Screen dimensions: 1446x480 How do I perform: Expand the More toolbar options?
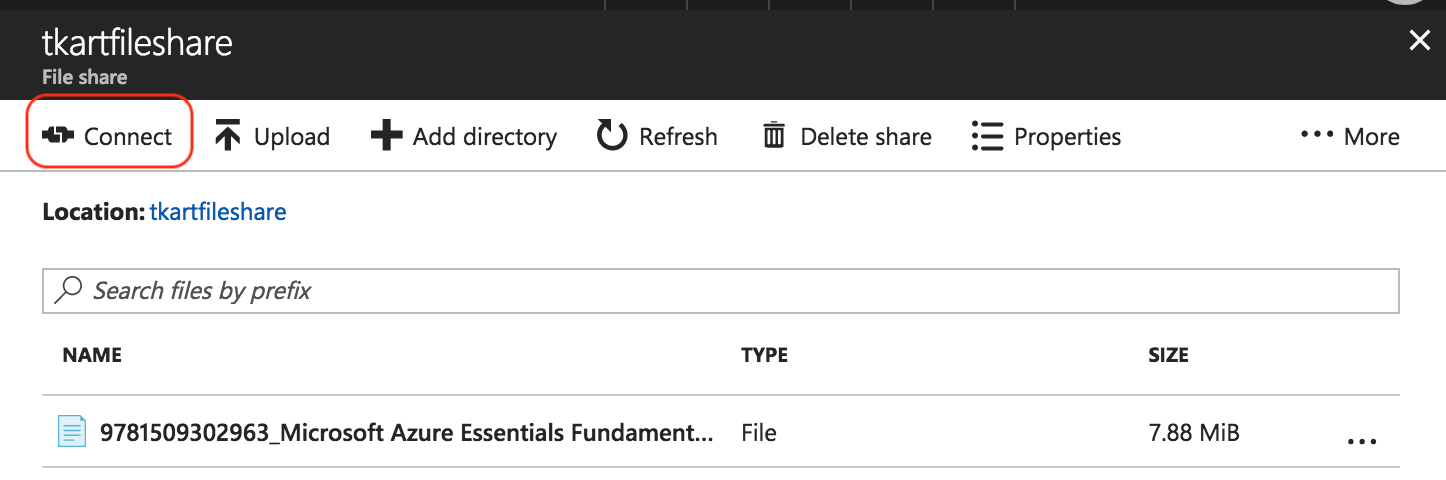pos(1350,136)
